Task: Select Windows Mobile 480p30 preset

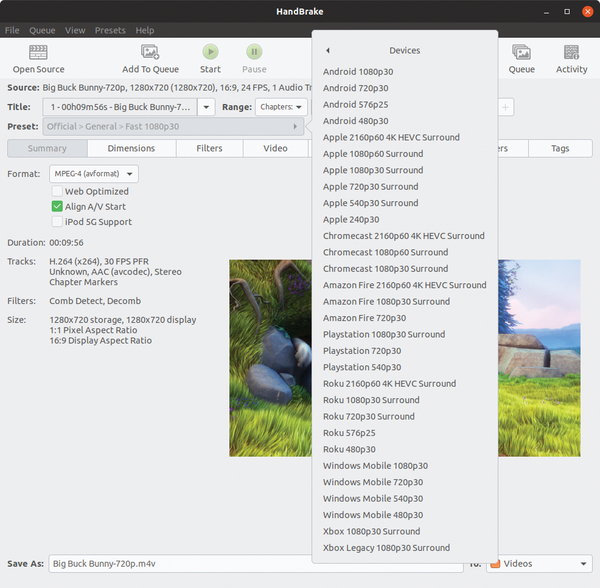Action: (405, 515)
